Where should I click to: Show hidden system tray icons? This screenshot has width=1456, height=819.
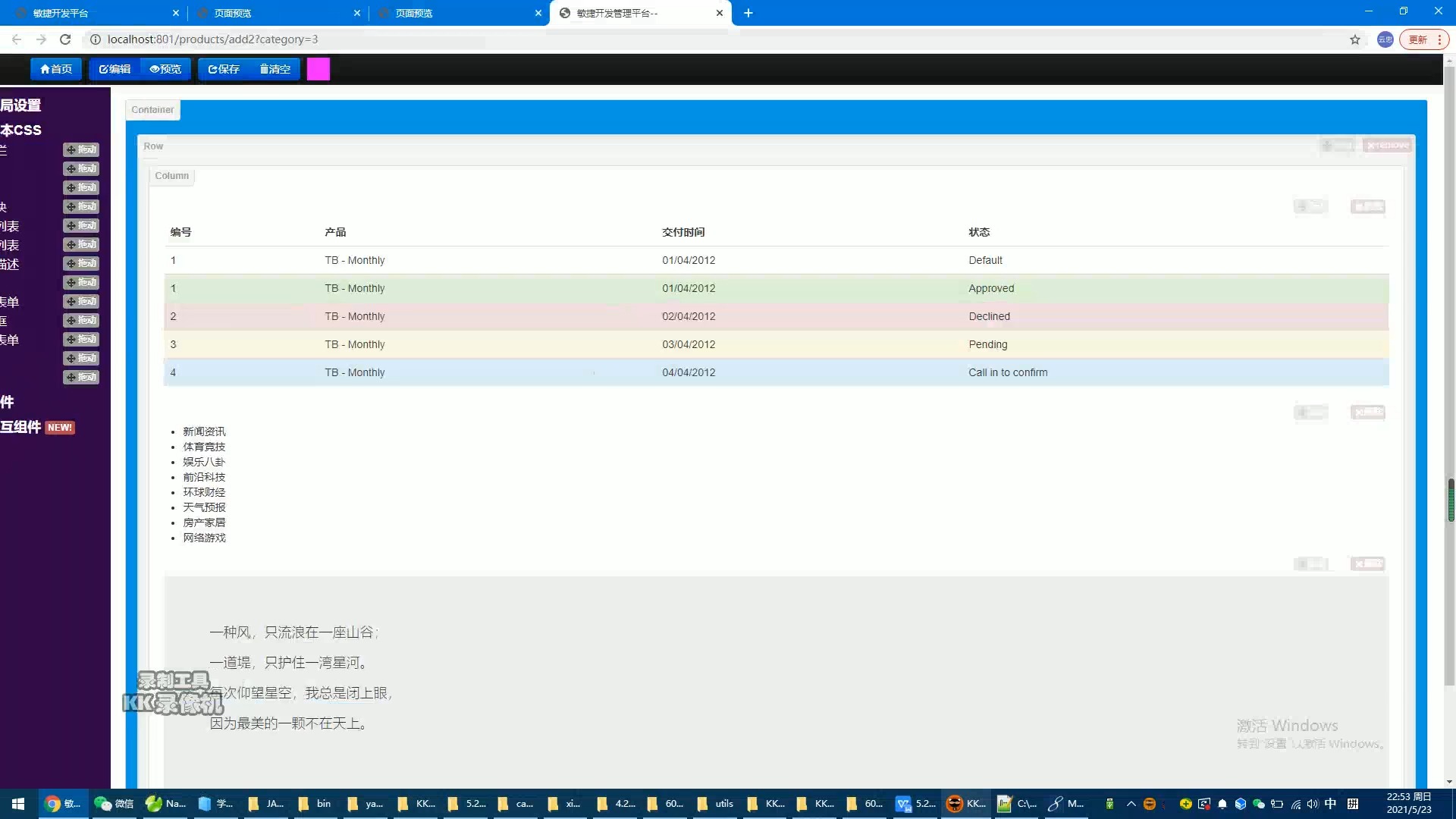(x=1131, y=804)
